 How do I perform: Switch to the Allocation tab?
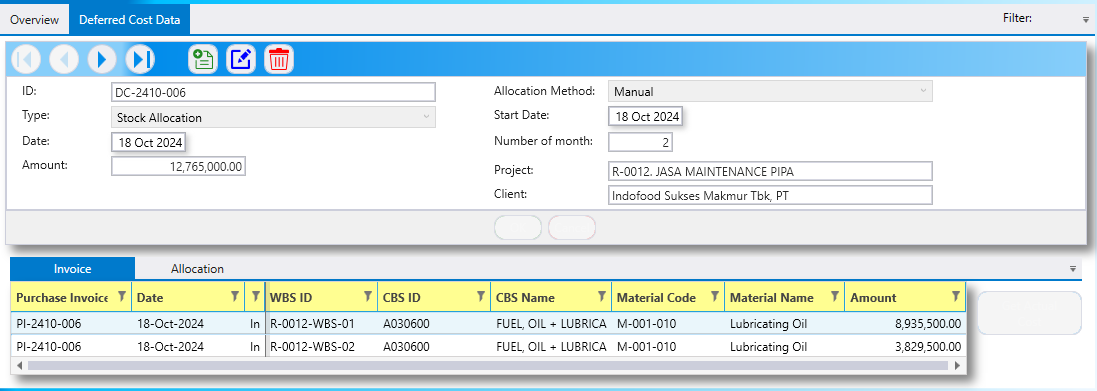coord(197,269)
